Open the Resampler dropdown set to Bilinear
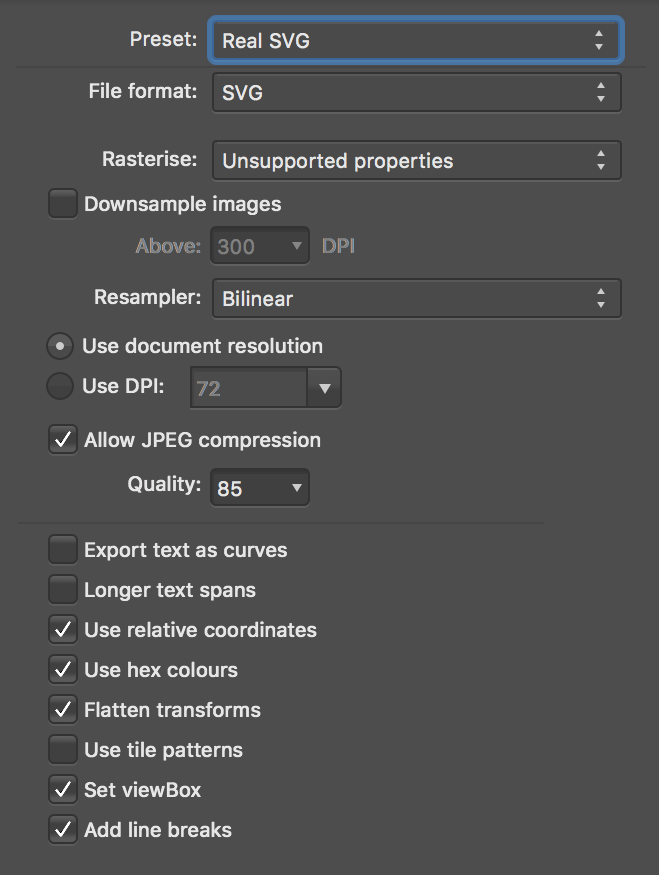The image size is (659, 875). [415, 298]
